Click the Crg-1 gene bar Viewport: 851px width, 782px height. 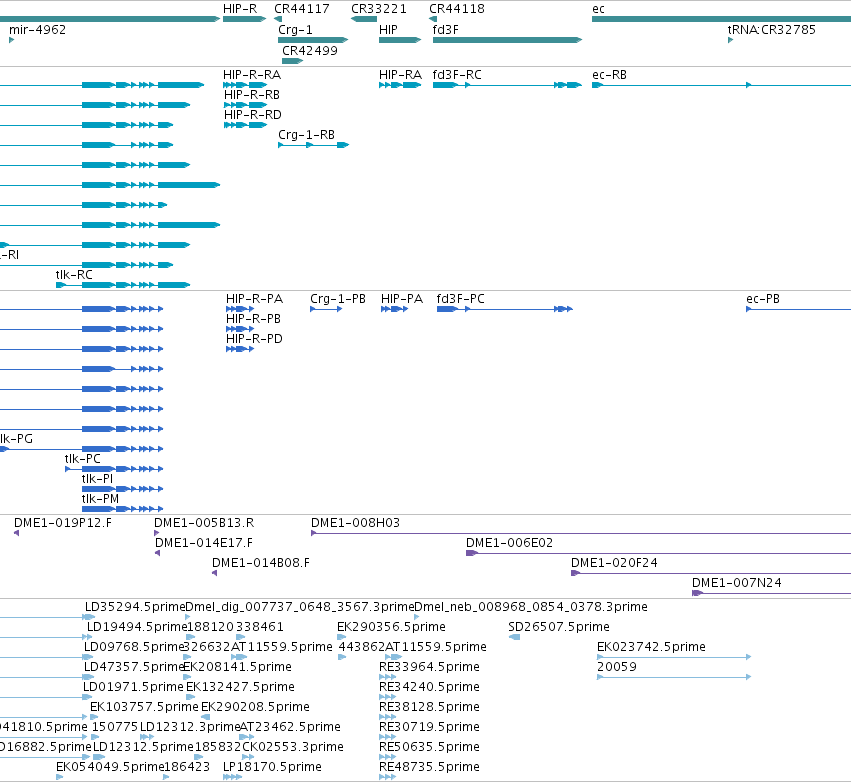pyautogui.click(x=313, y=40)
